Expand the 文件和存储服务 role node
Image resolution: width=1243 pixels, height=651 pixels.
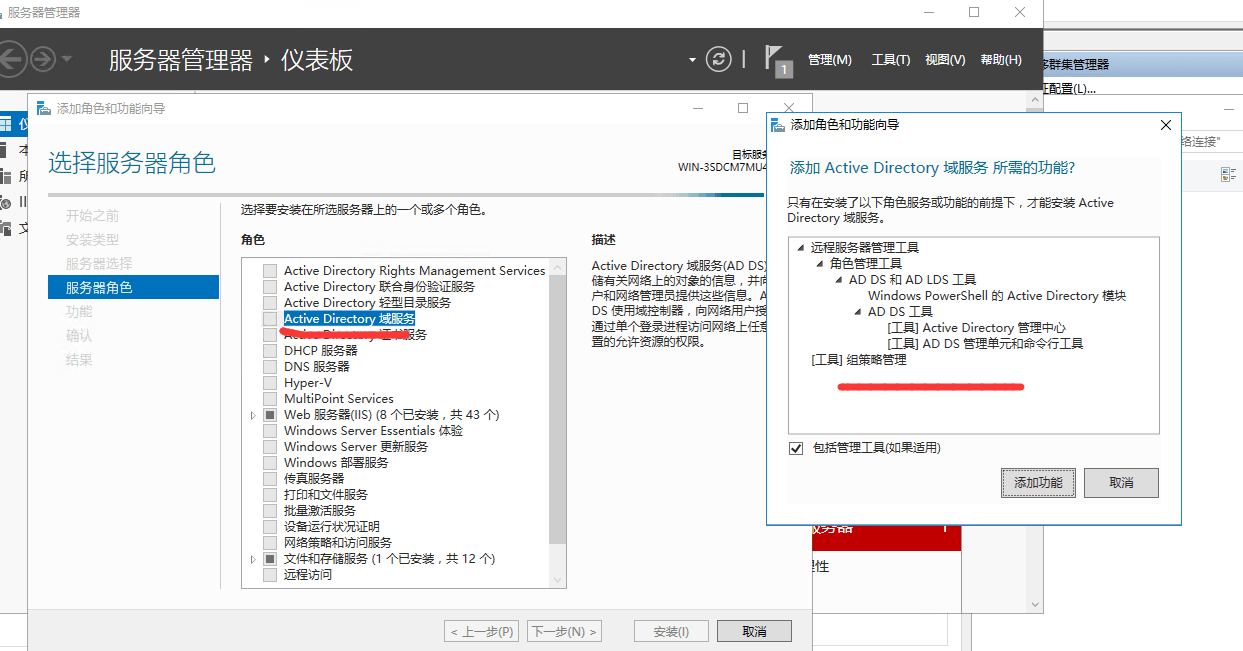(x=253, y=559)
